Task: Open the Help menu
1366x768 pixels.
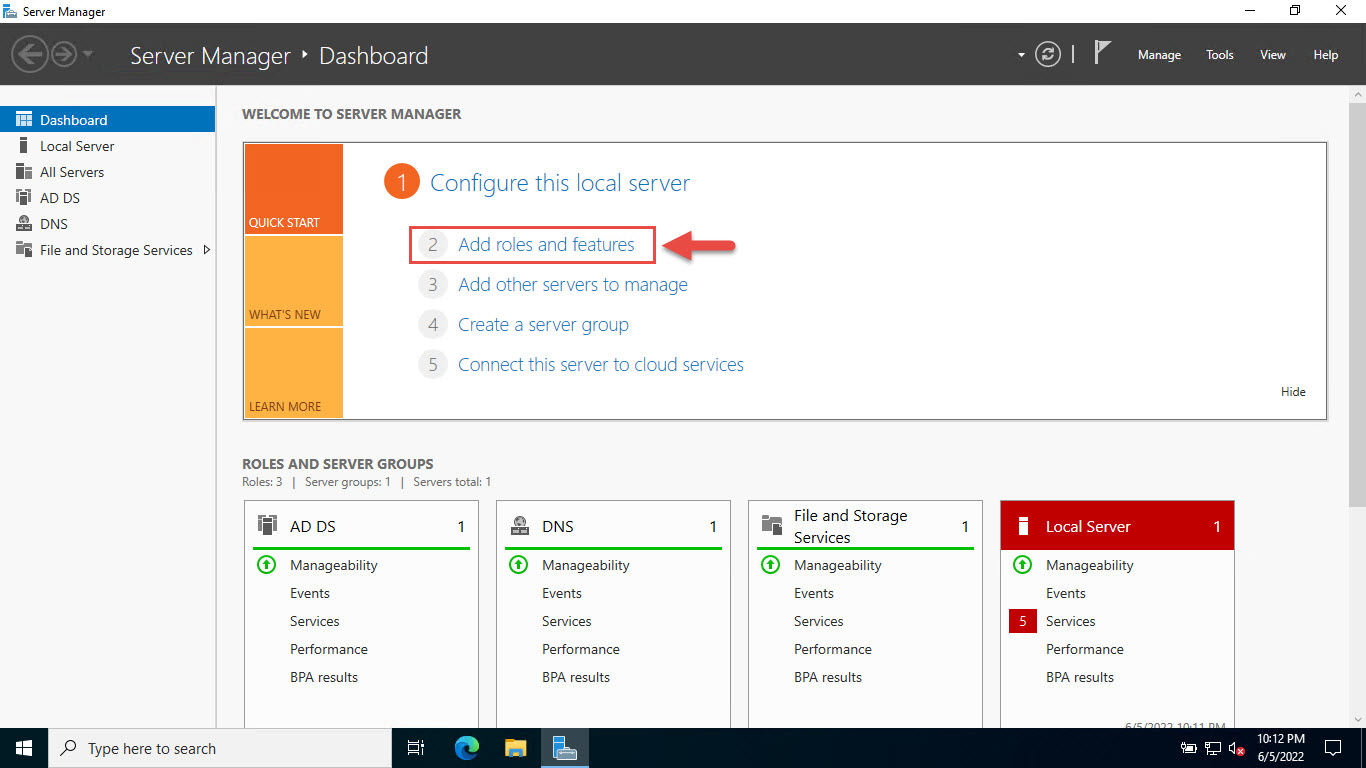Action: coord(1326,55)
